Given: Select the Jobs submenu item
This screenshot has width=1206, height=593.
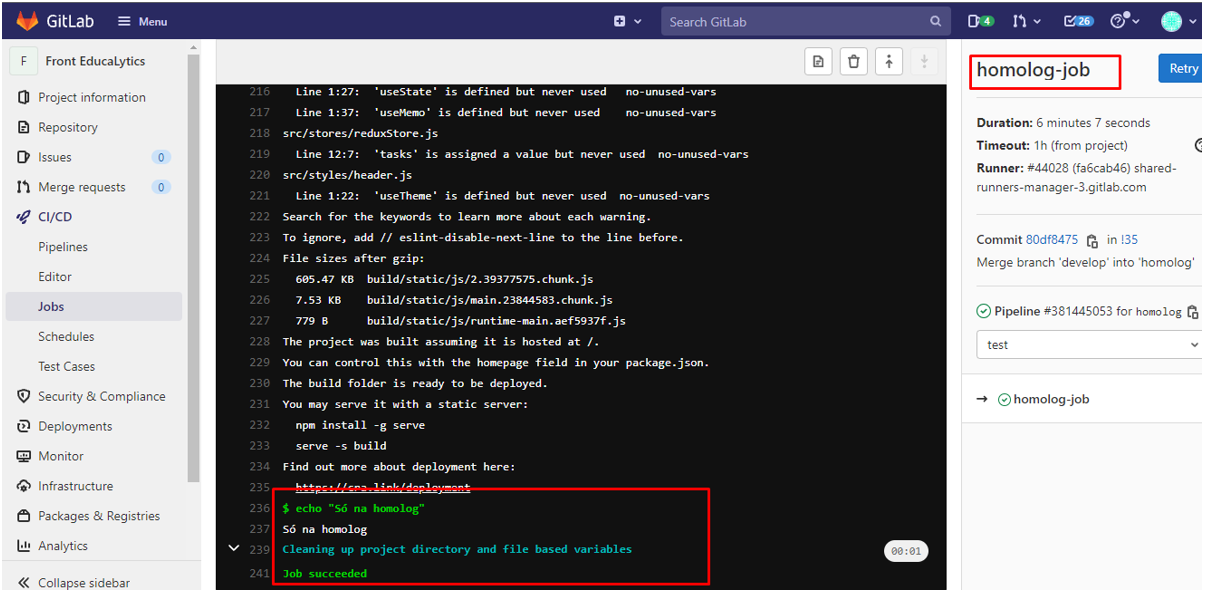Looking at the screenshot, I should coord(94,307).
